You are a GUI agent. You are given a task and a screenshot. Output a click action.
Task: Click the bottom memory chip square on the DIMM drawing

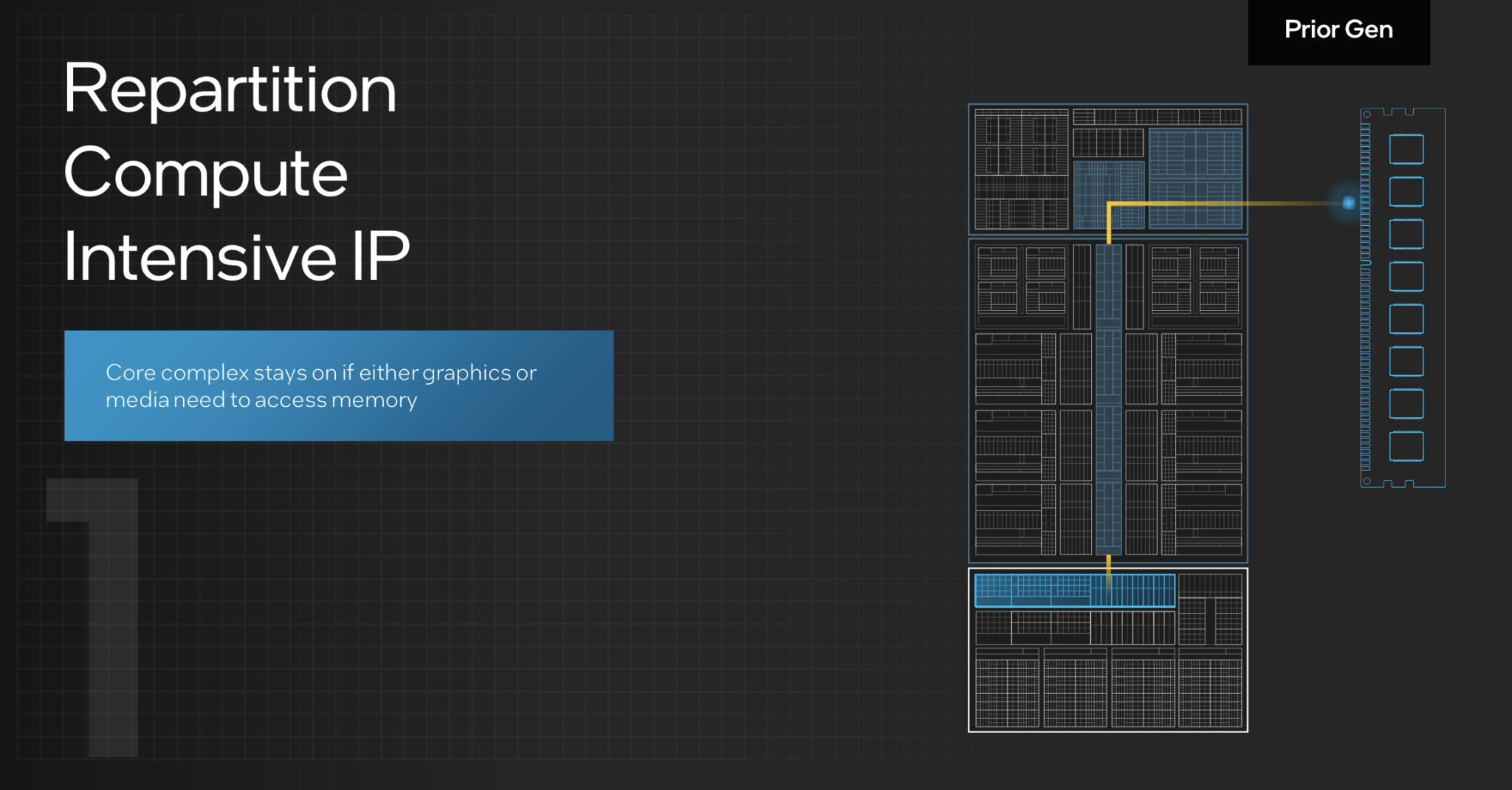(1406, 446)
